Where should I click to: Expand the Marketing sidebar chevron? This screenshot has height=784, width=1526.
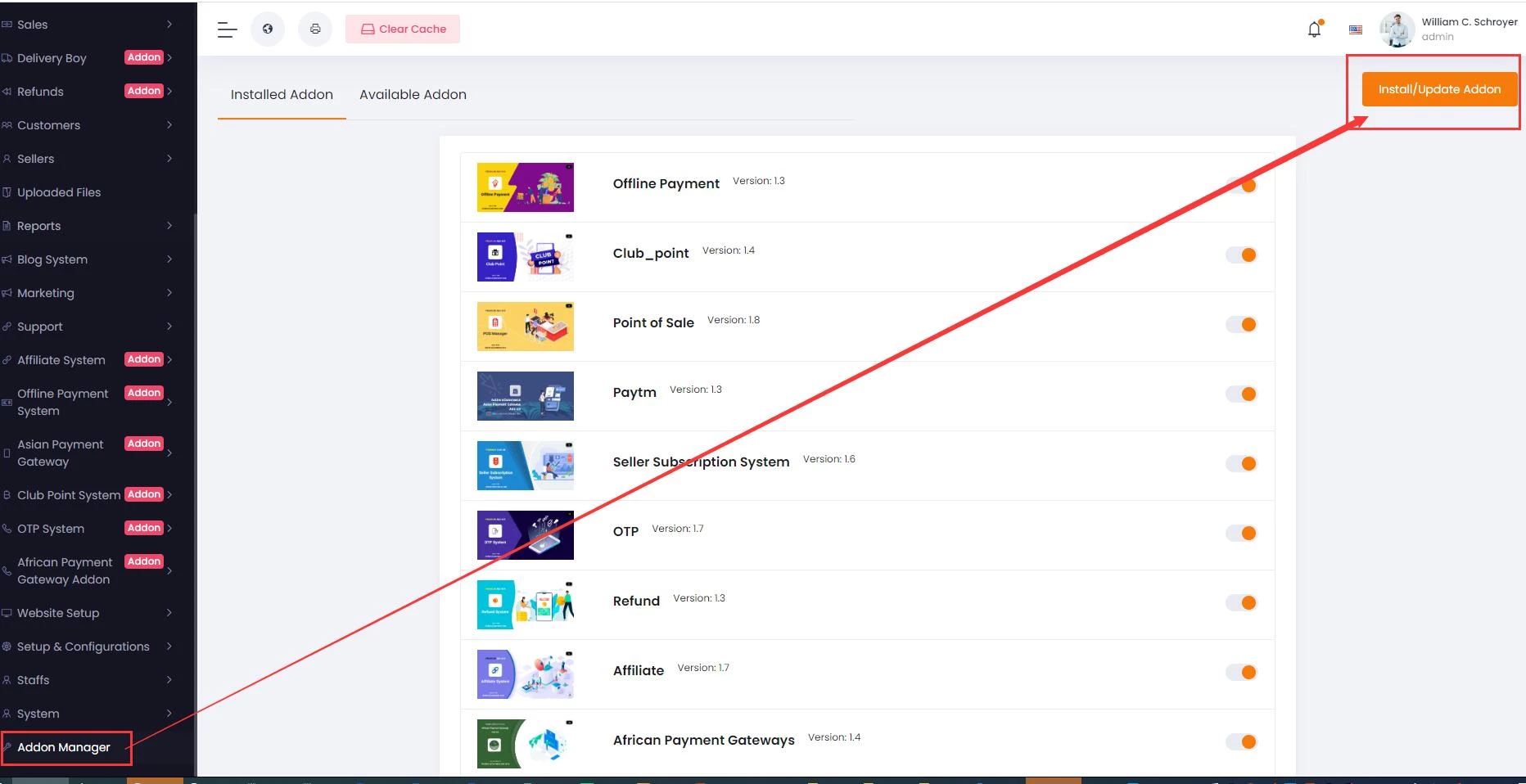169,293
